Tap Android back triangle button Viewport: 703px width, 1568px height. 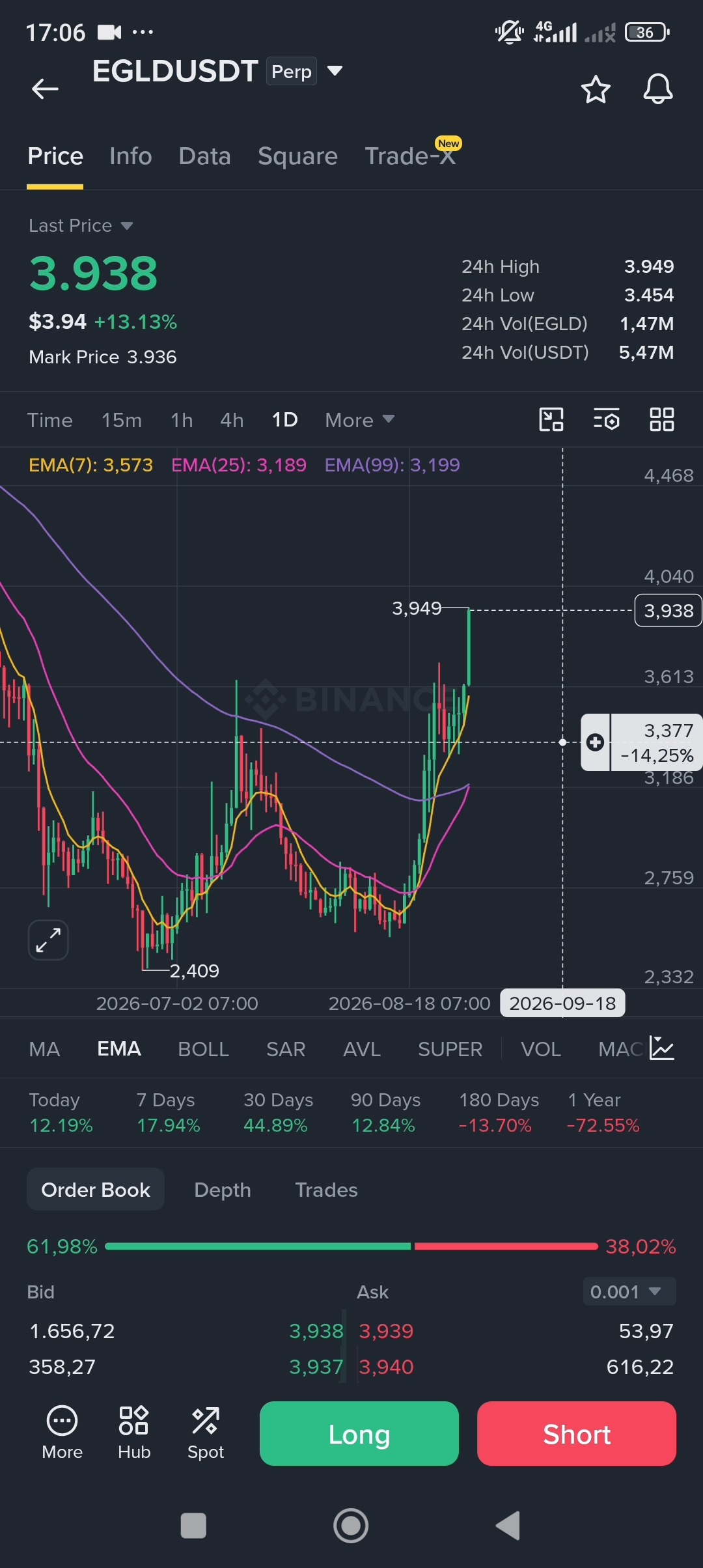pos(508,1526)
